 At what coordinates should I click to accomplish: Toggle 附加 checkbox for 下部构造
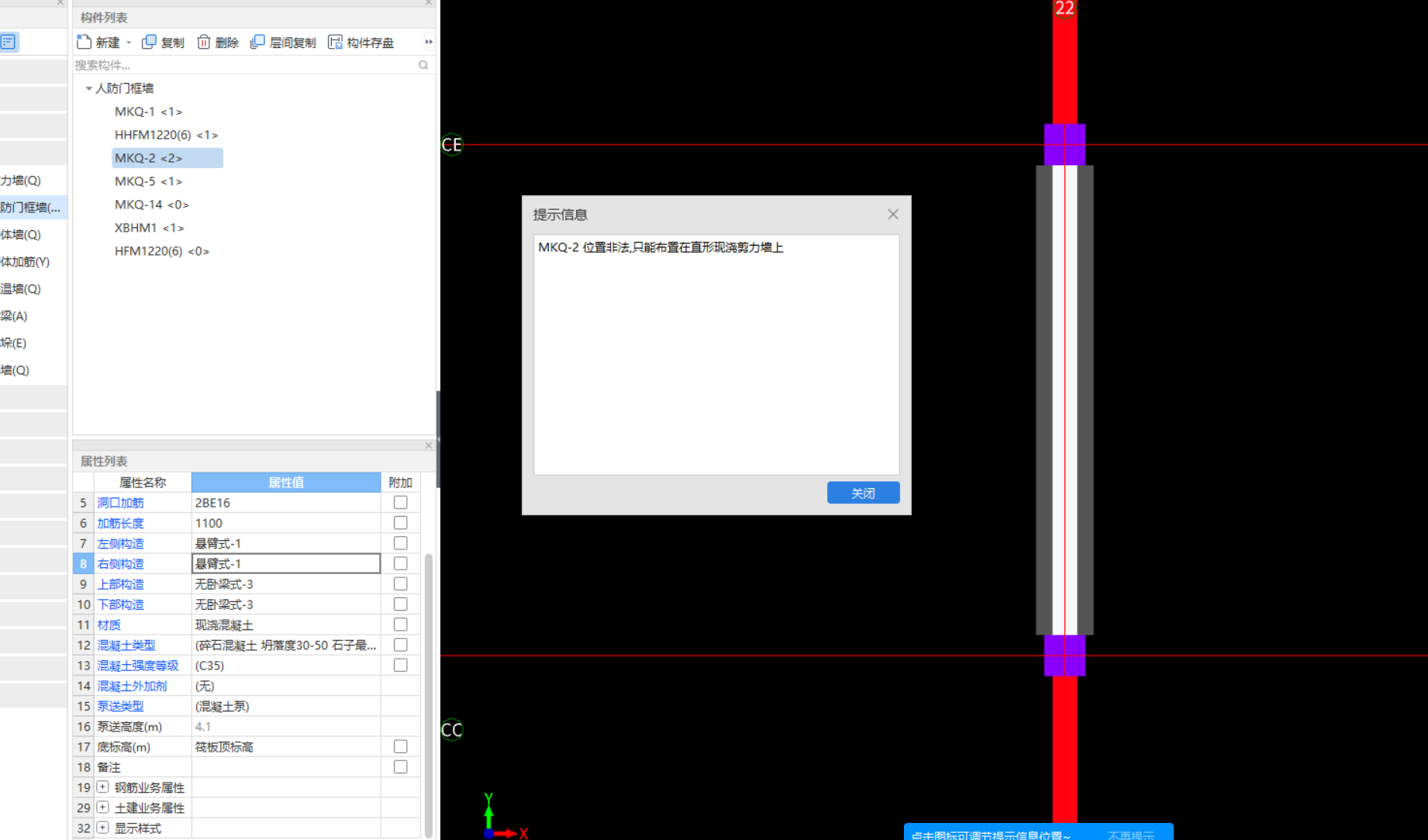point(401,604)
